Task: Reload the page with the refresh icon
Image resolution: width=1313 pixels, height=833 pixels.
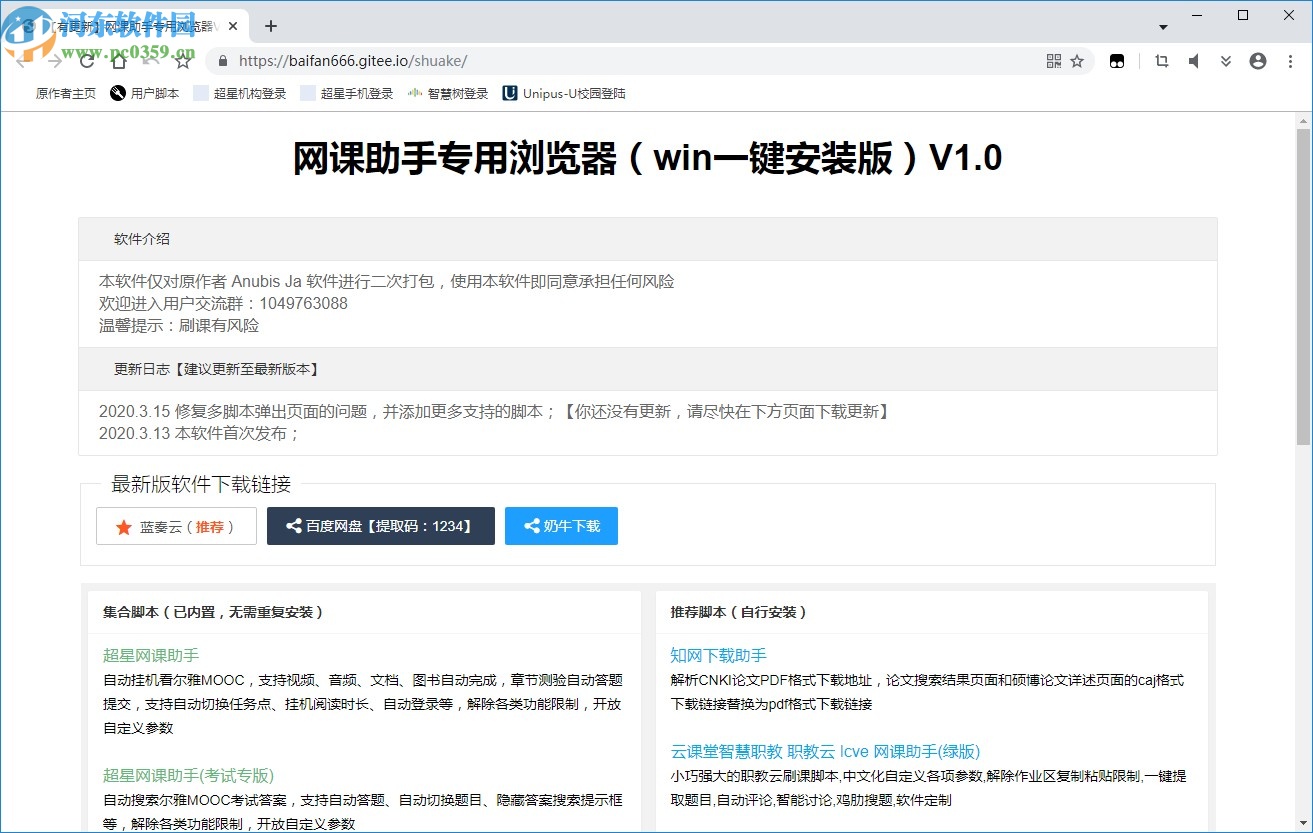Action: click(x=86, y=61)
